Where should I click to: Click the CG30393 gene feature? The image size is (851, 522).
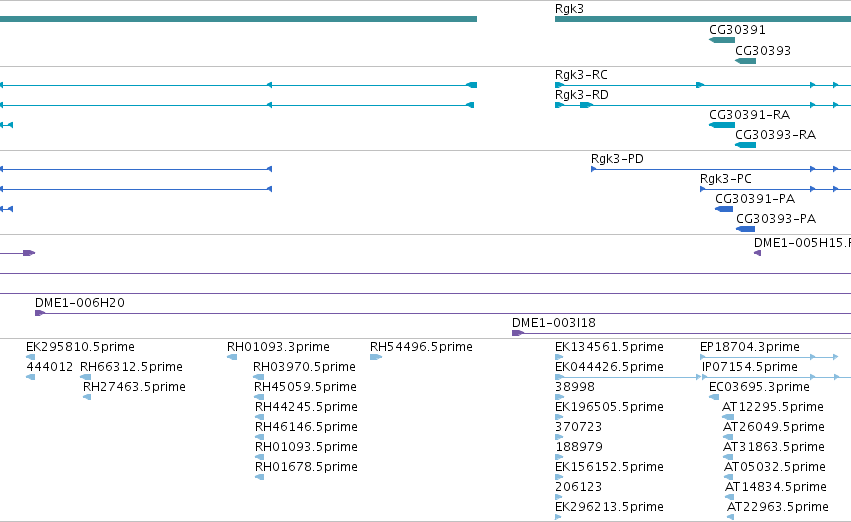tap(746, 61)
